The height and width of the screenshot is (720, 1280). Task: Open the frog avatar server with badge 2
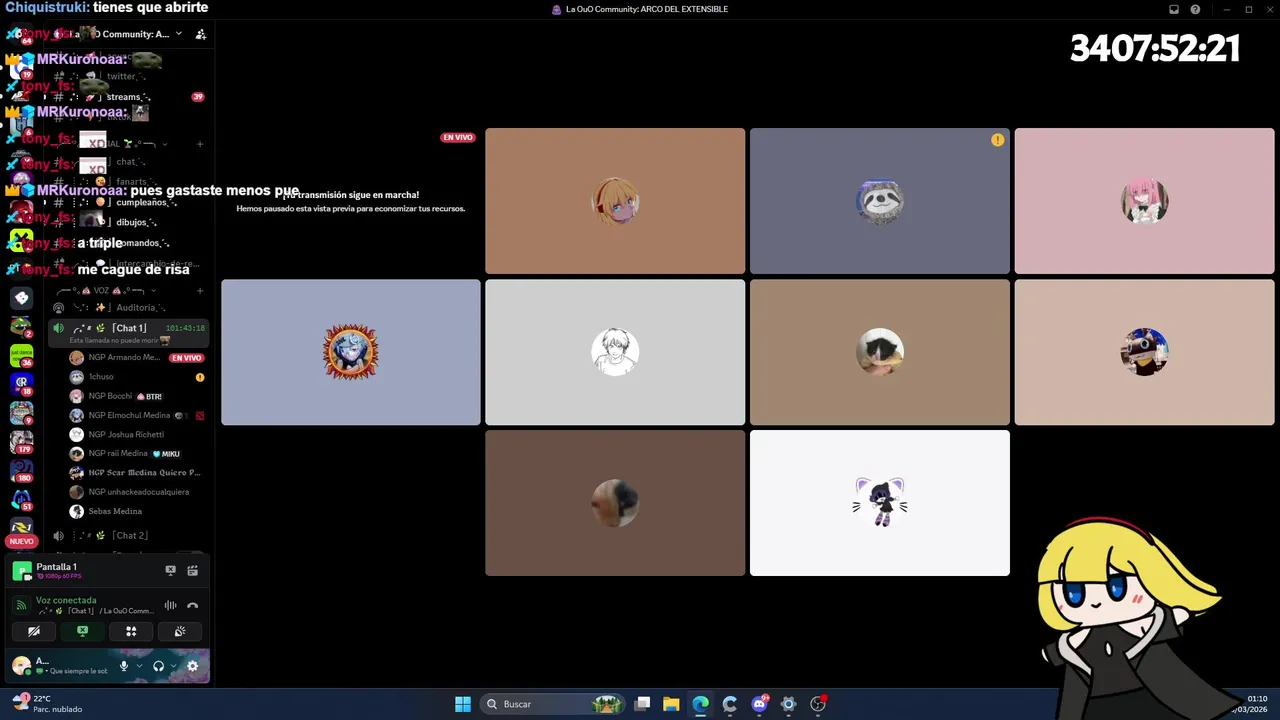pos(21,326)
